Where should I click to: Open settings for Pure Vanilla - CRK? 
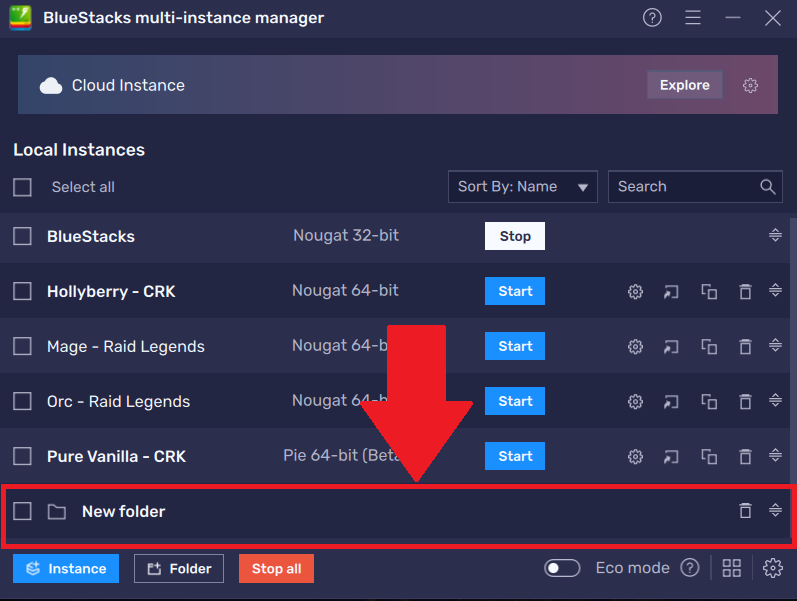pos(635,456)
